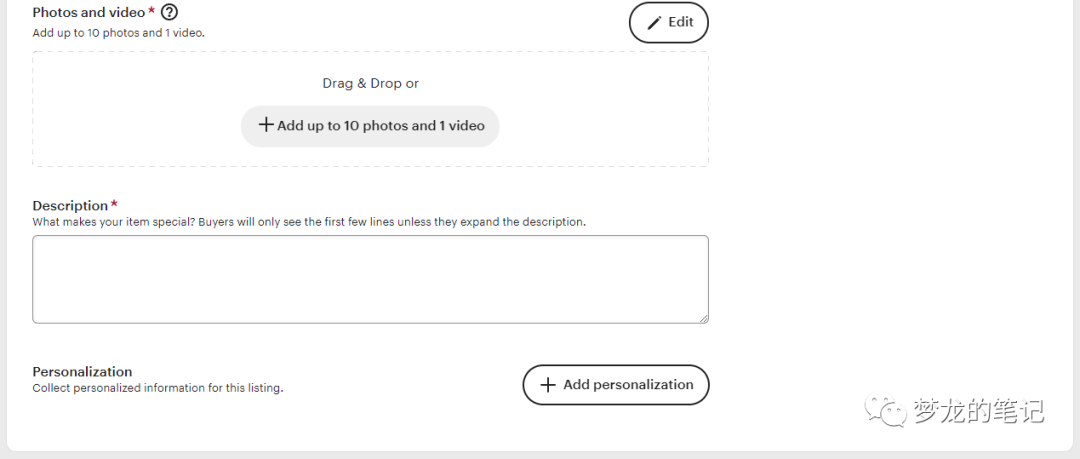Click the help question mark beside Photos and video
This screenshot has width=1080, height=459.
coord(169,13)
